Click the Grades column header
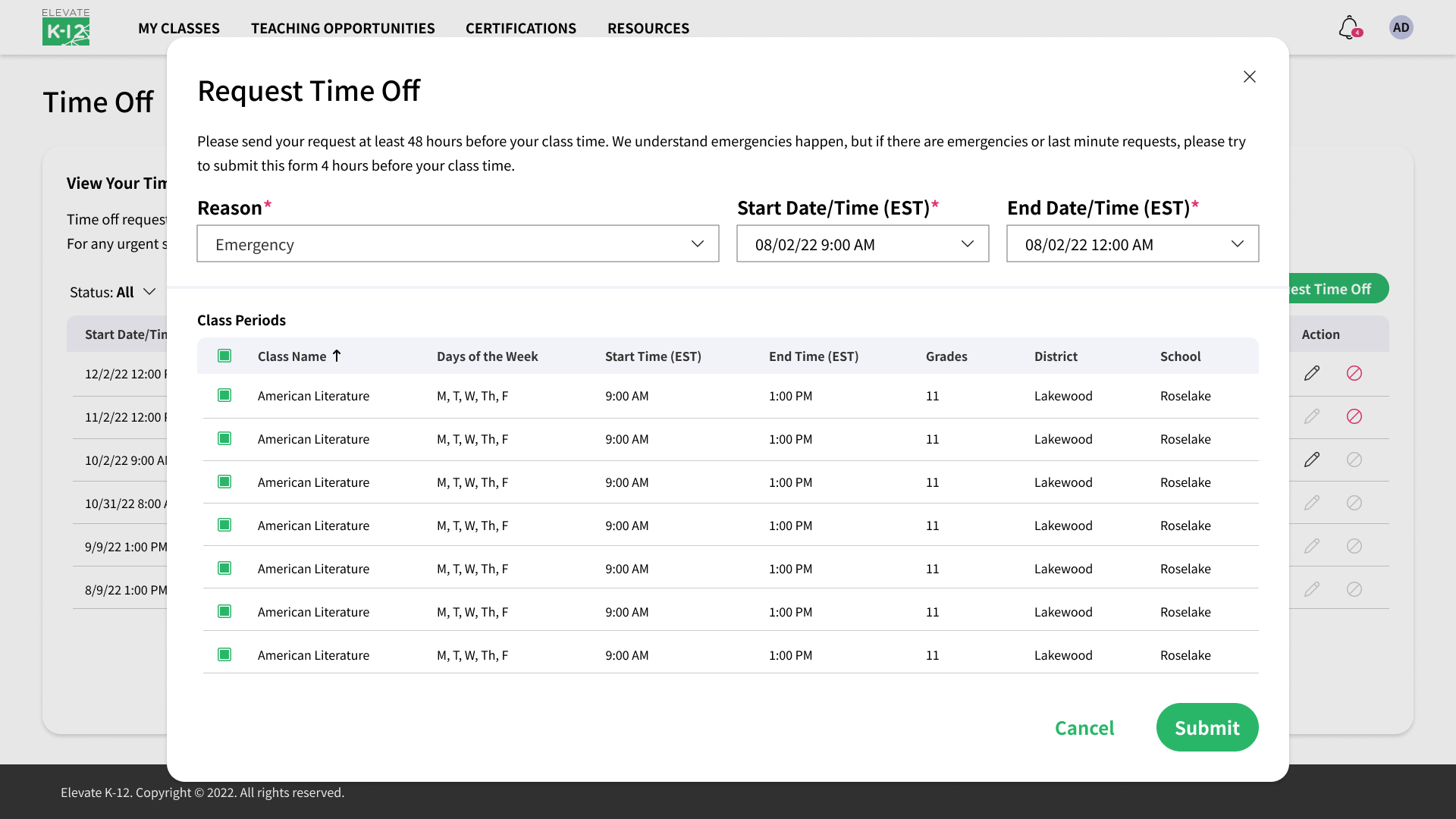Viewport: 1456px width, 819px height. [x=946, y=356]
